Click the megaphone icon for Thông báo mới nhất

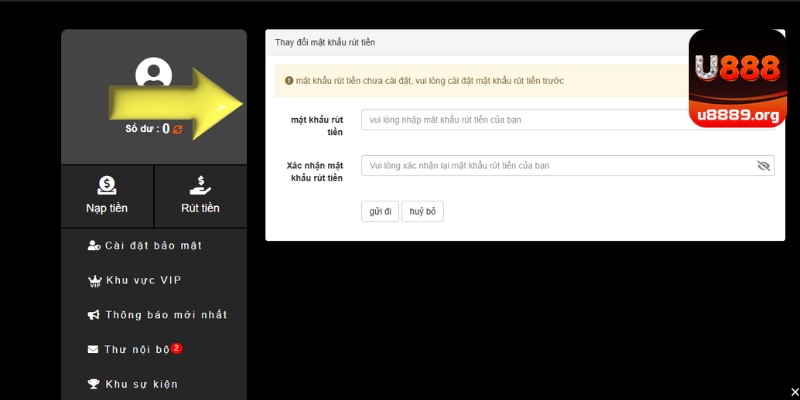click(94, 315)
